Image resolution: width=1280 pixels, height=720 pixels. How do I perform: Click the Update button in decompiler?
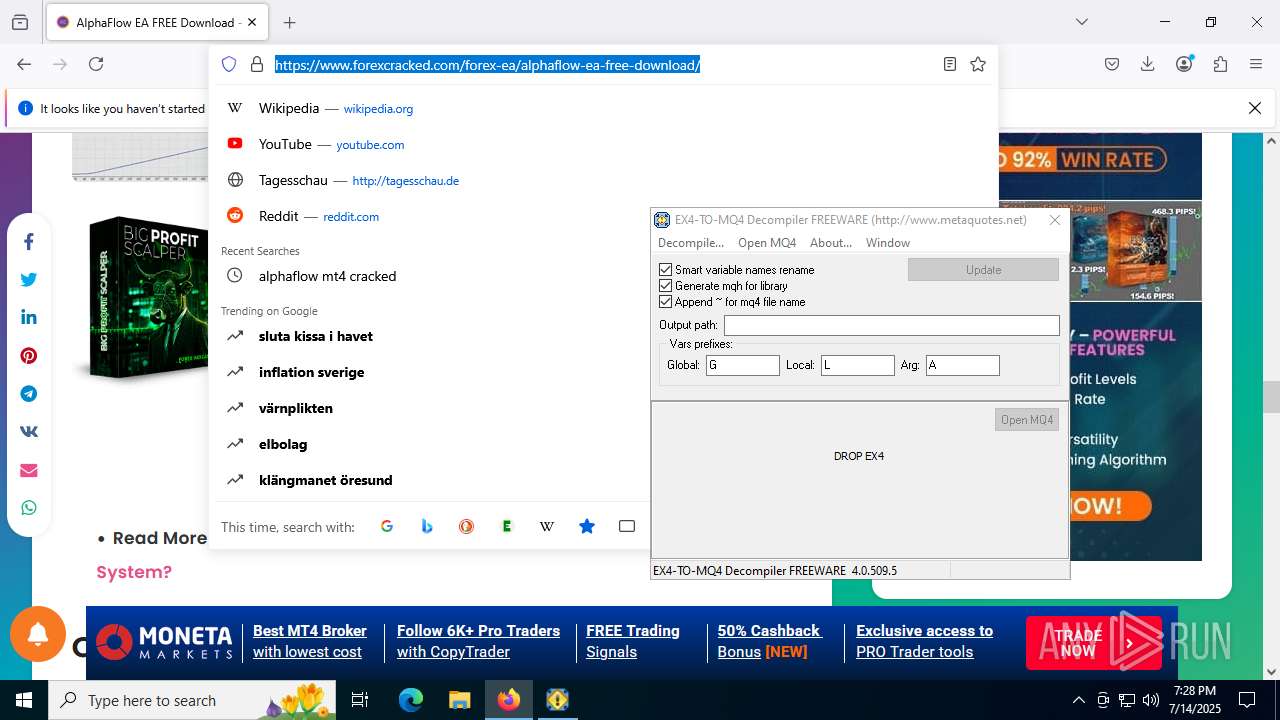pyautogui.click(x=983, y=270)
